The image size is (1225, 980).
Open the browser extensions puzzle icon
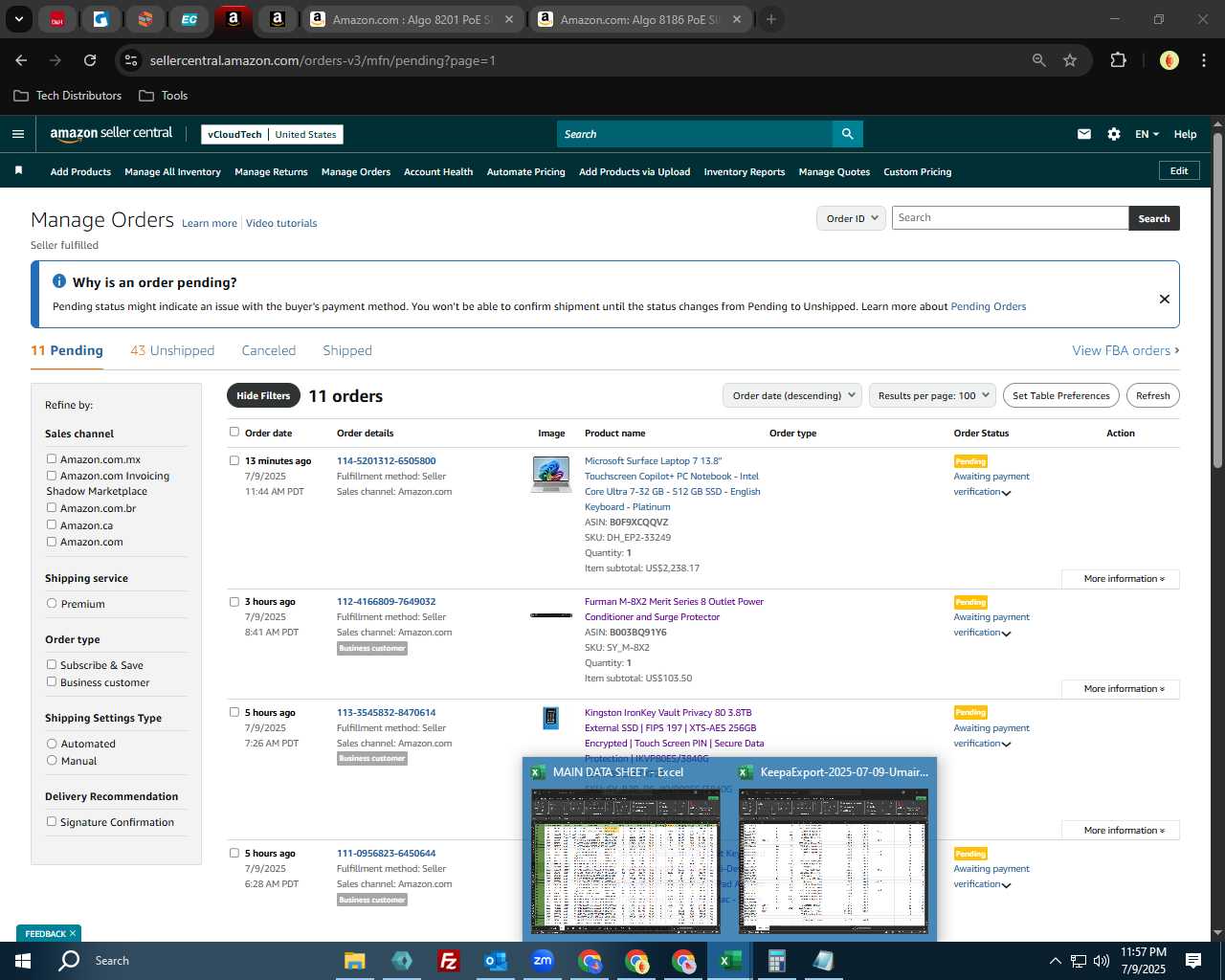click(x=1118, y=60)
